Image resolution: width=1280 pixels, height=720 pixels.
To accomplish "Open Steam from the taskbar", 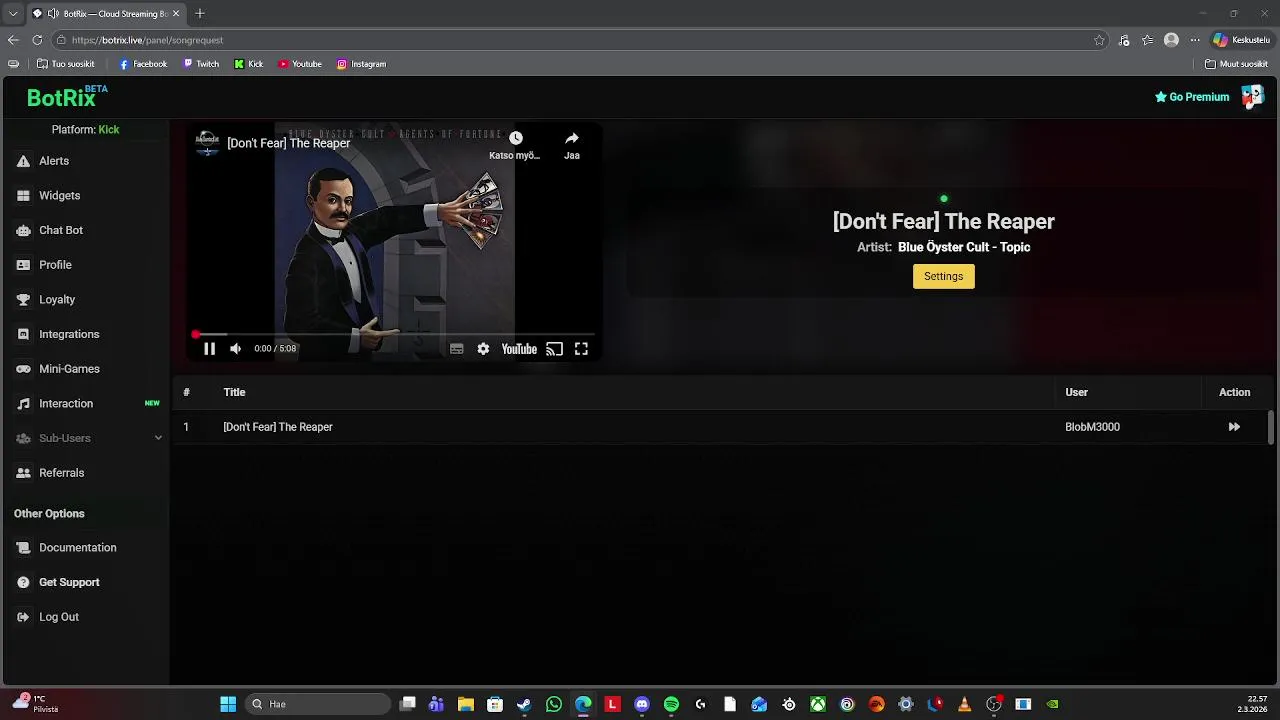I will coord(524,704).
